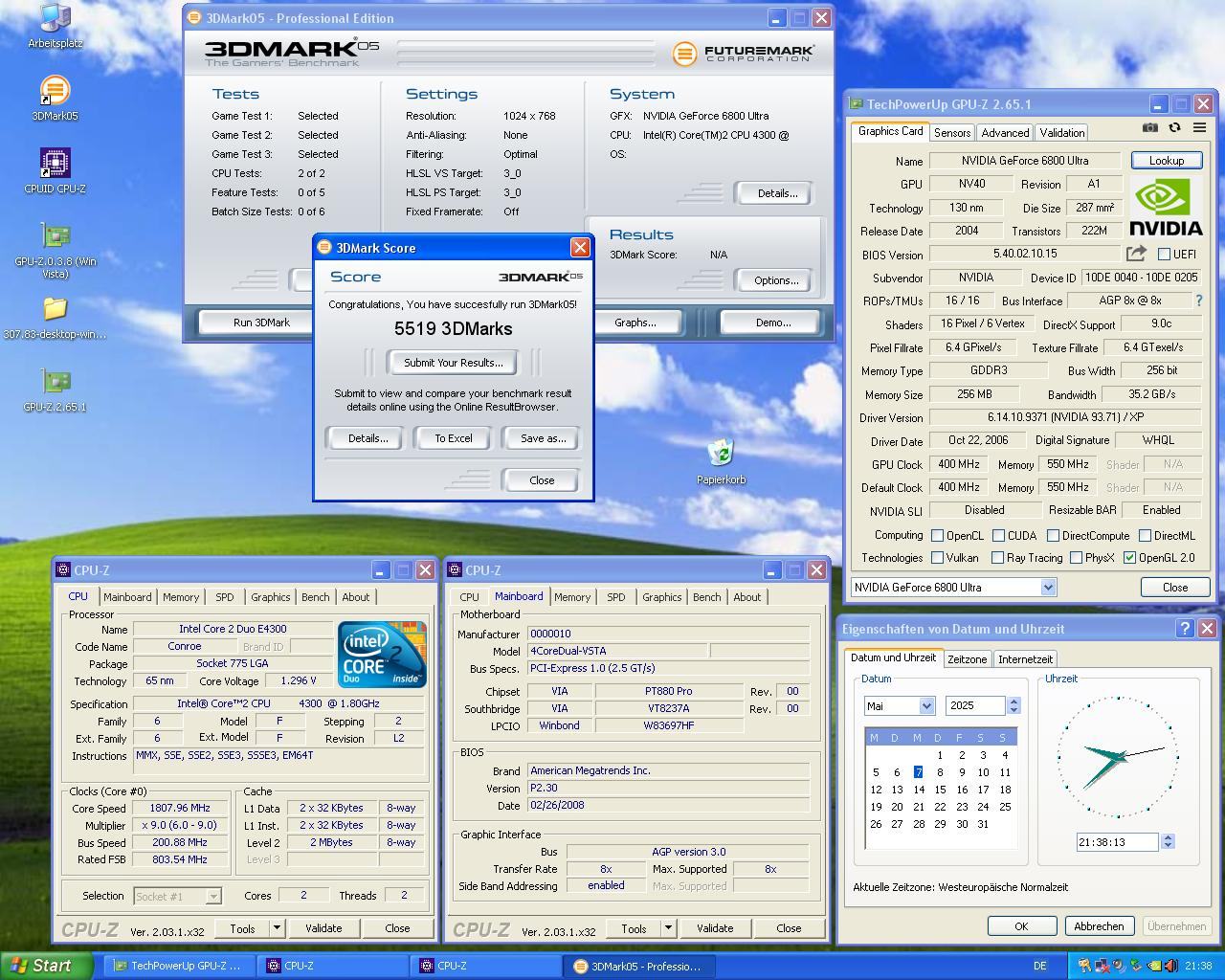Toggle the Ray Tracing checkbox

click(x=998, y=558)
